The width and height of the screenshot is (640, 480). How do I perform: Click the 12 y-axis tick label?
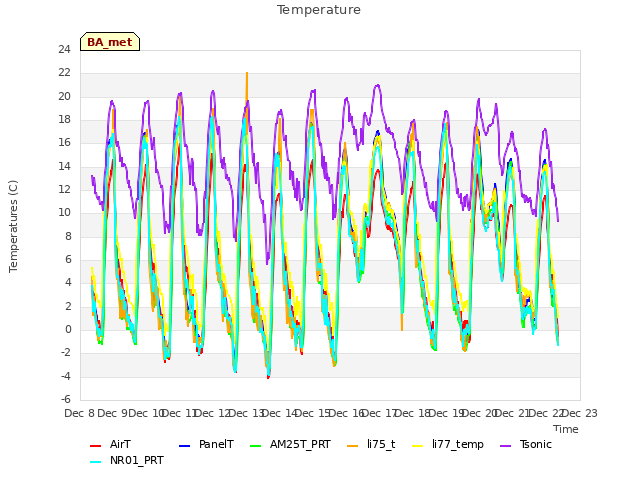click(x=64, y=189)
